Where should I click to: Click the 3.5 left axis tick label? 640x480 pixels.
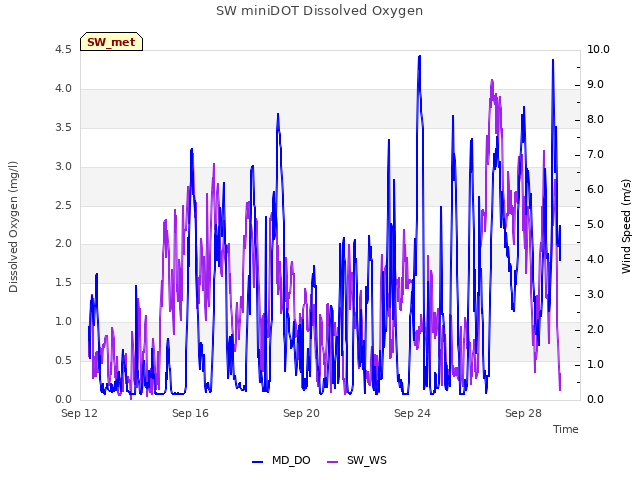point(63,127)
